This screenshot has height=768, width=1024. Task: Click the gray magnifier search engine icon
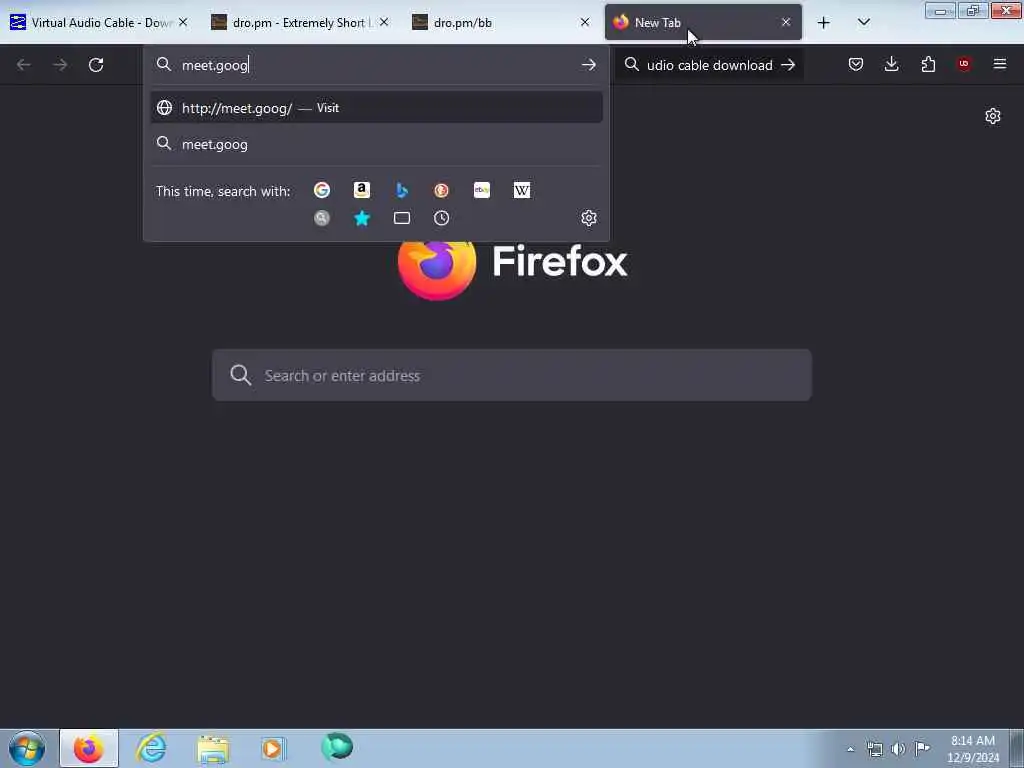click(x=321, y=218)
